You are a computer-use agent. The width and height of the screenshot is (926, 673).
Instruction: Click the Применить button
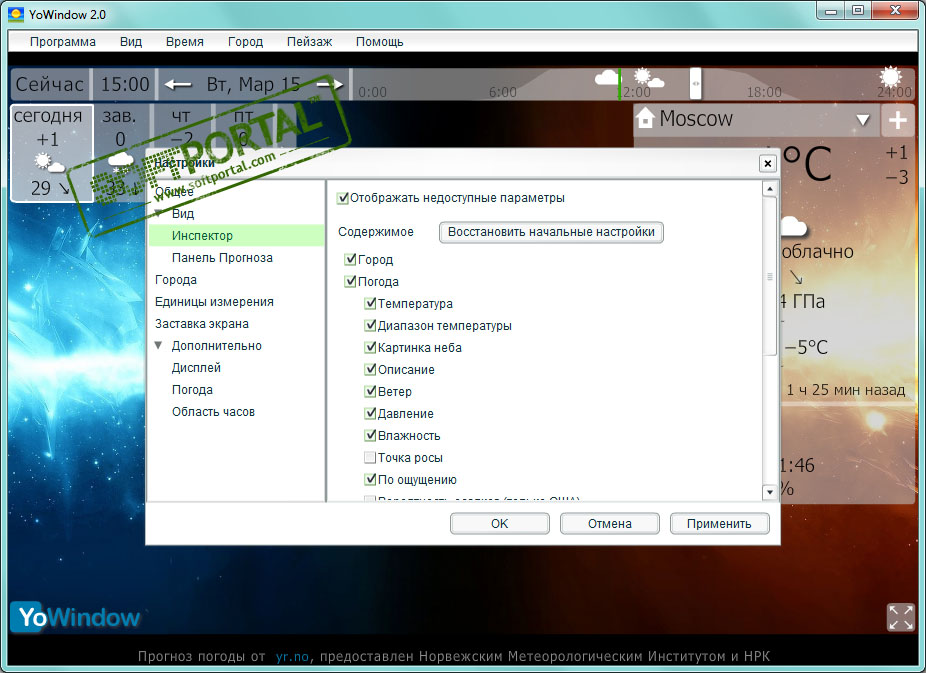719,524
